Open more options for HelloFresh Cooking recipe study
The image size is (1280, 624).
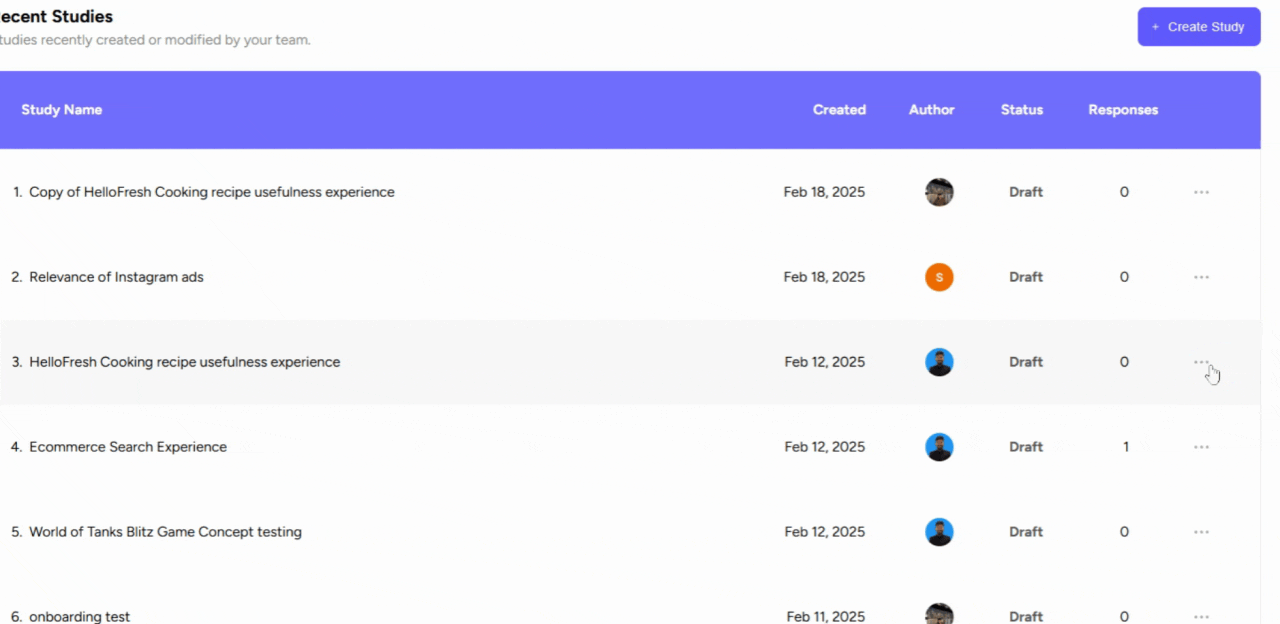click(x=1201, y=362)
